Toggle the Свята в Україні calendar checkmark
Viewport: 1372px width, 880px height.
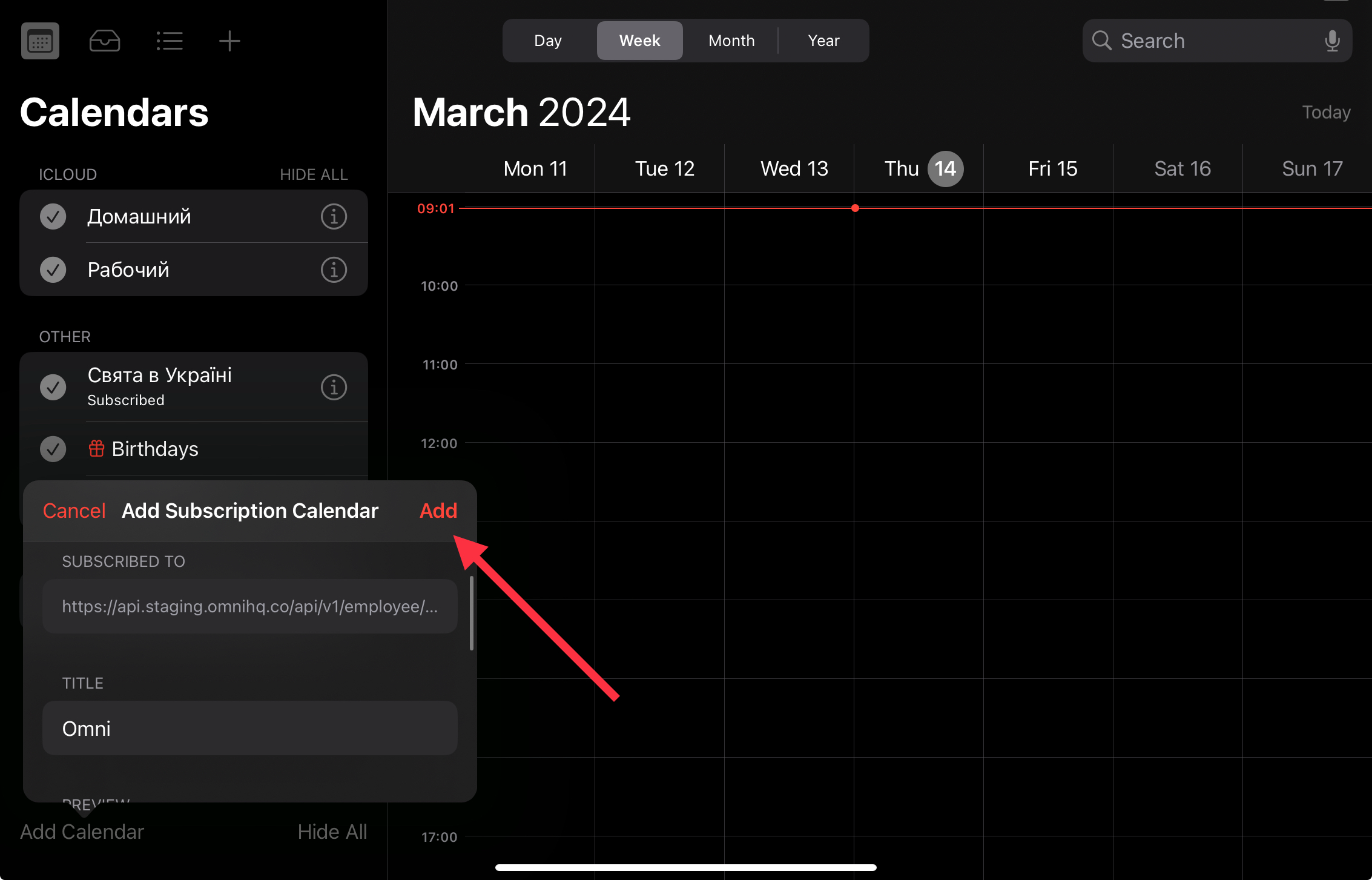53,388
